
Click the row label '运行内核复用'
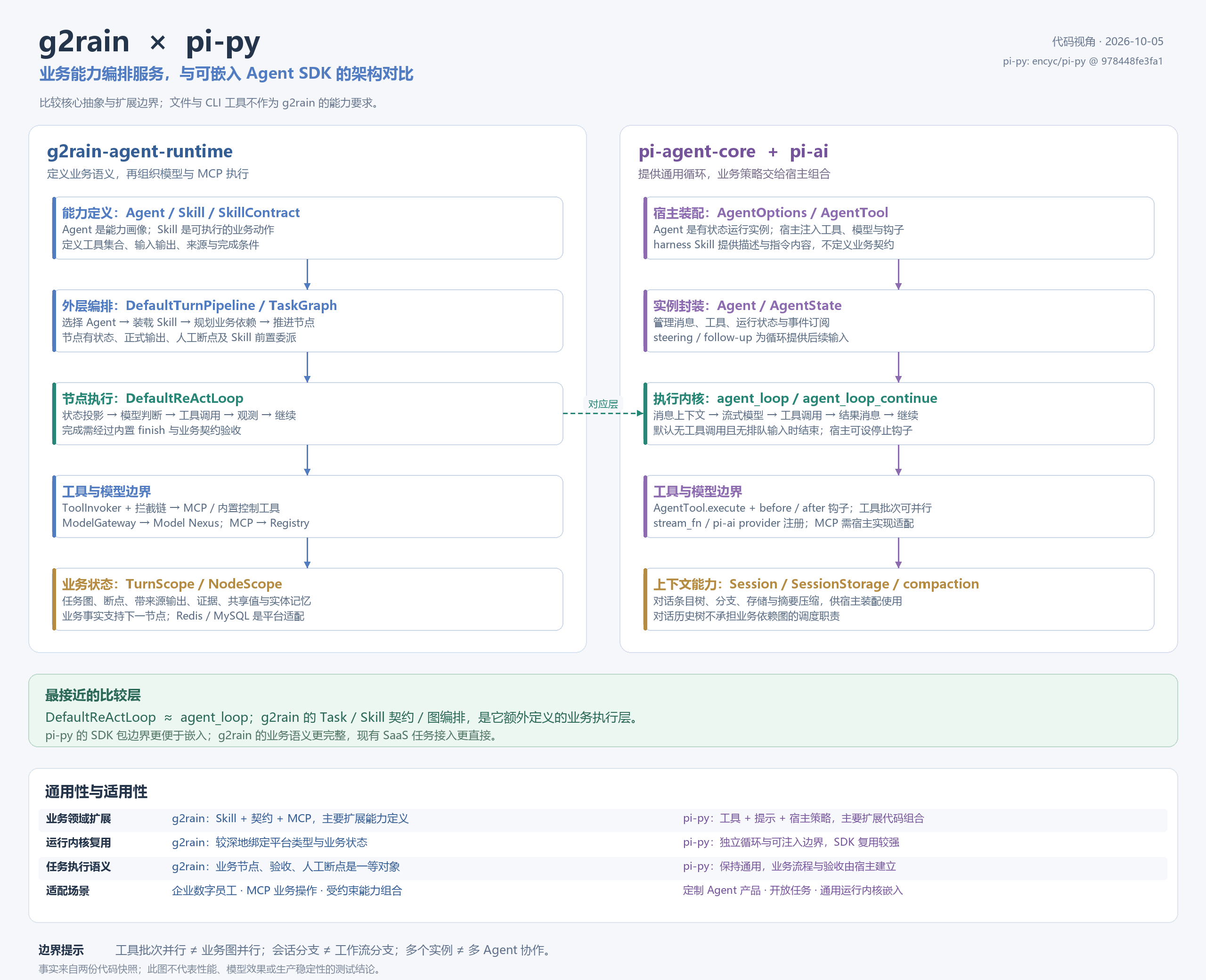point(79,842)
